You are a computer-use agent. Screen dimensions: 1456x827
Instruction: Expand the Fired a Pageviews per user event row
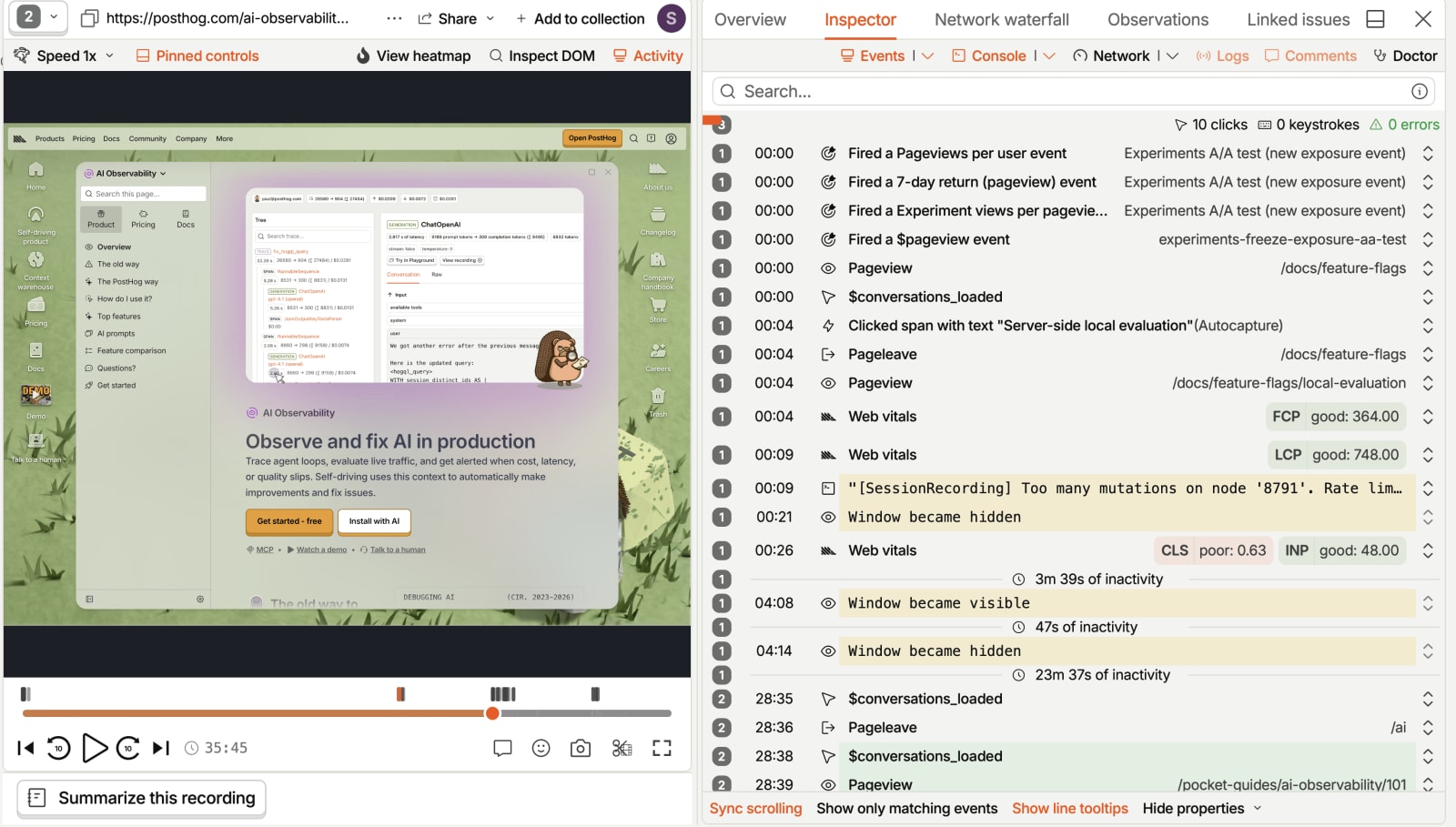(x=1428, y=154)
